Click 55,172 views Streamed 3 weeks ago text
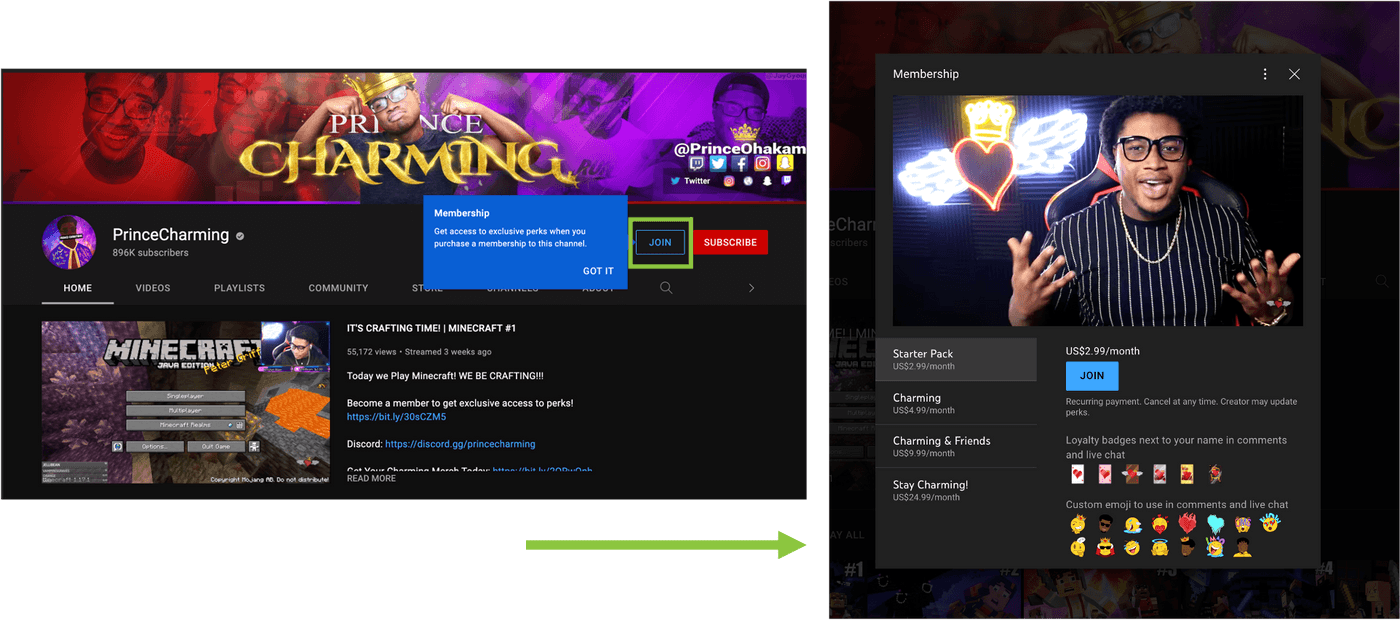 [419, 352]
